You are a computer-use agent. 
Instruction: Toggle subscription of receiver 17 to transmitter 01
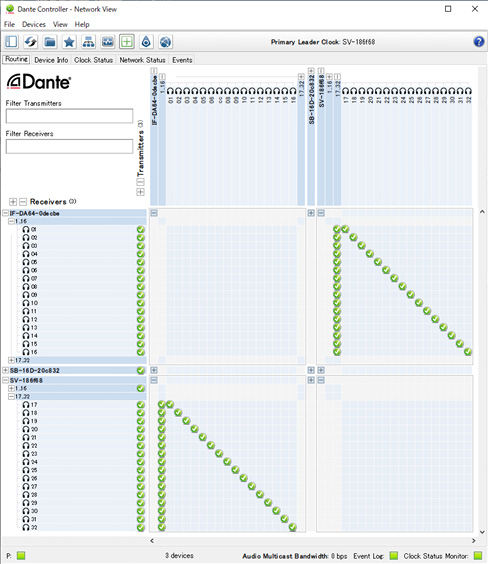click(170, 404)
